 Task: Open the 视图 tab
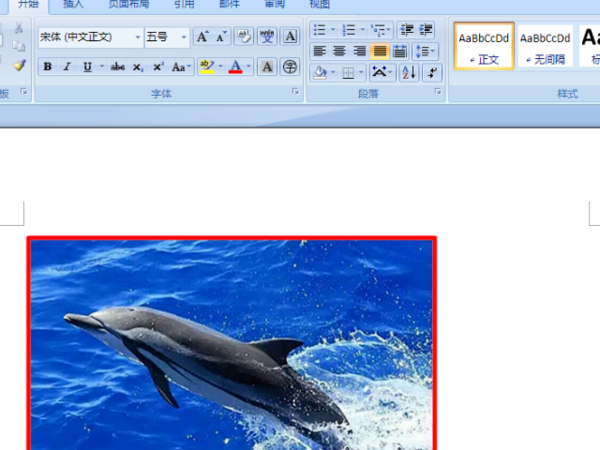click(320, 5)
